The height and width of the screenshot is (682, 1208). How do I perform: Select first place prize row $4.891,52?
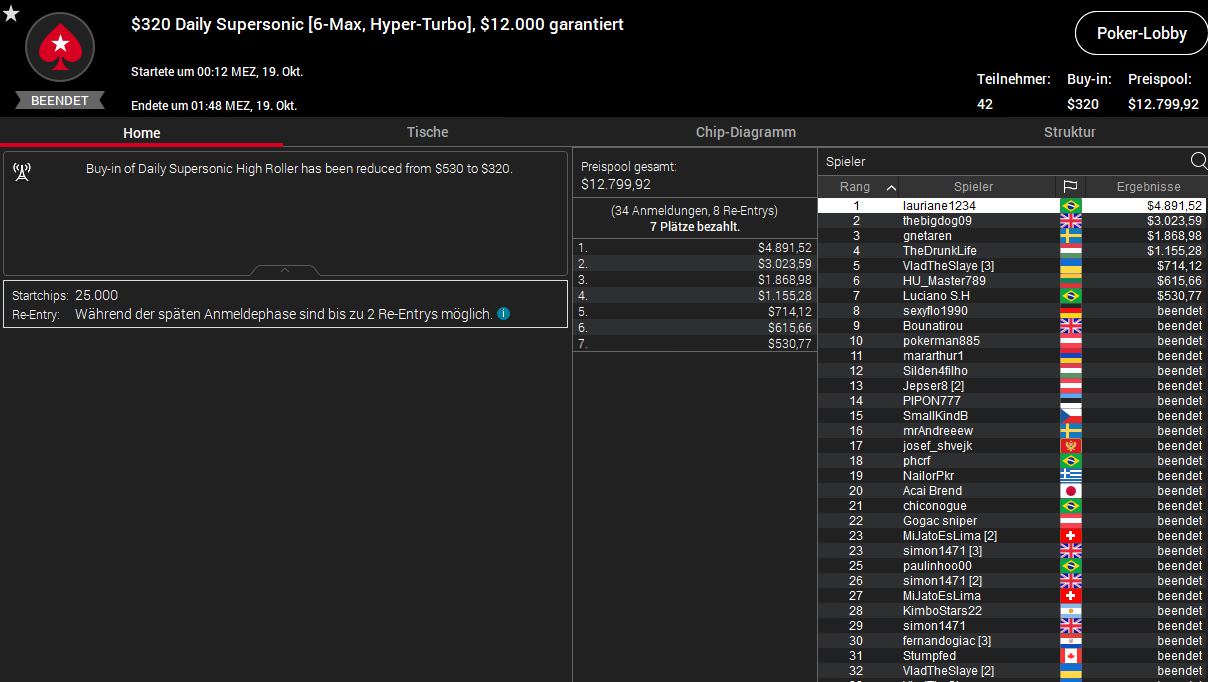694,247
